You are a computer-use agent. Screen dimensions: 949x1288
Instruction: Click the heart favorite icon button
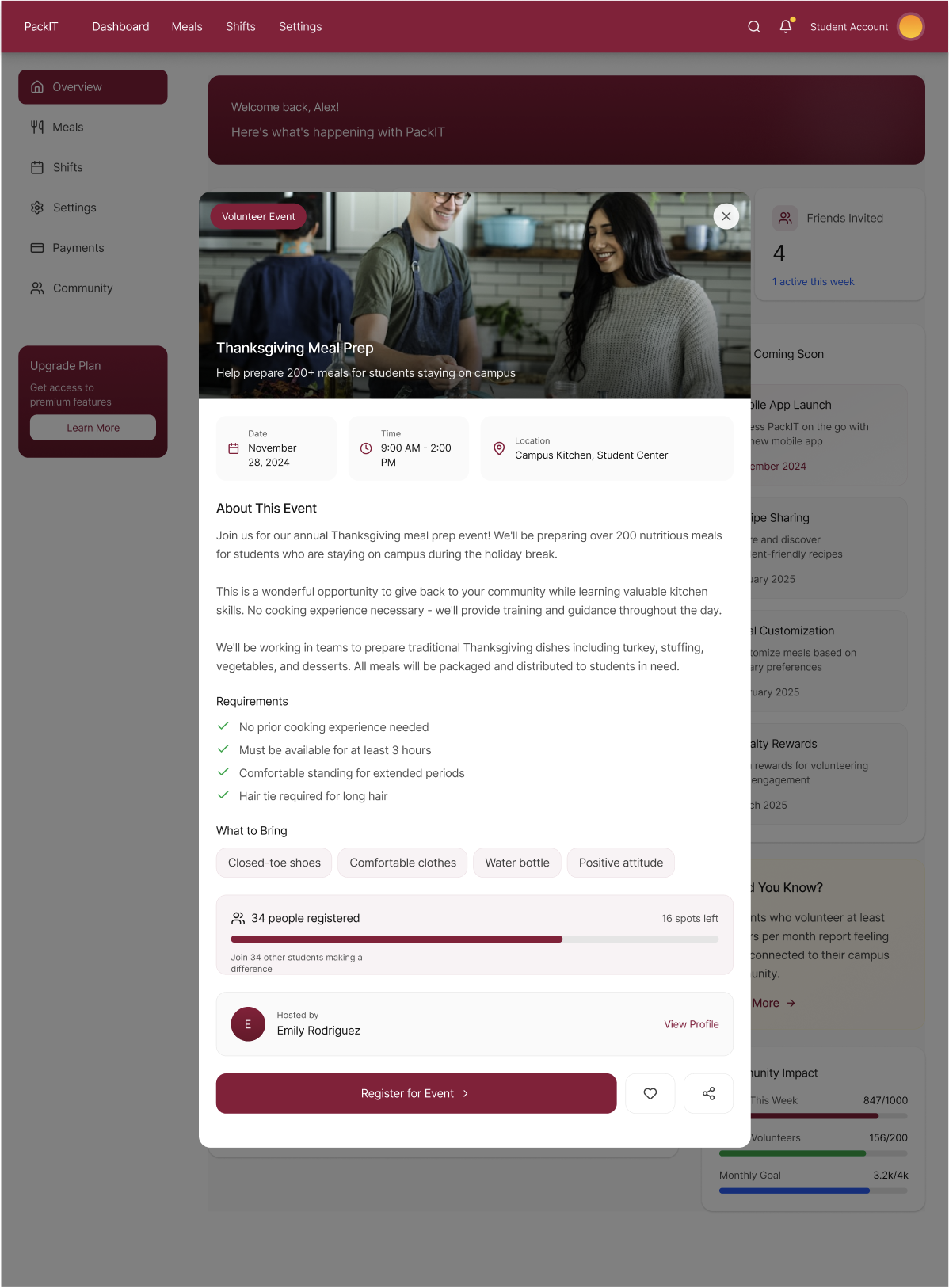pos(650,1094)
